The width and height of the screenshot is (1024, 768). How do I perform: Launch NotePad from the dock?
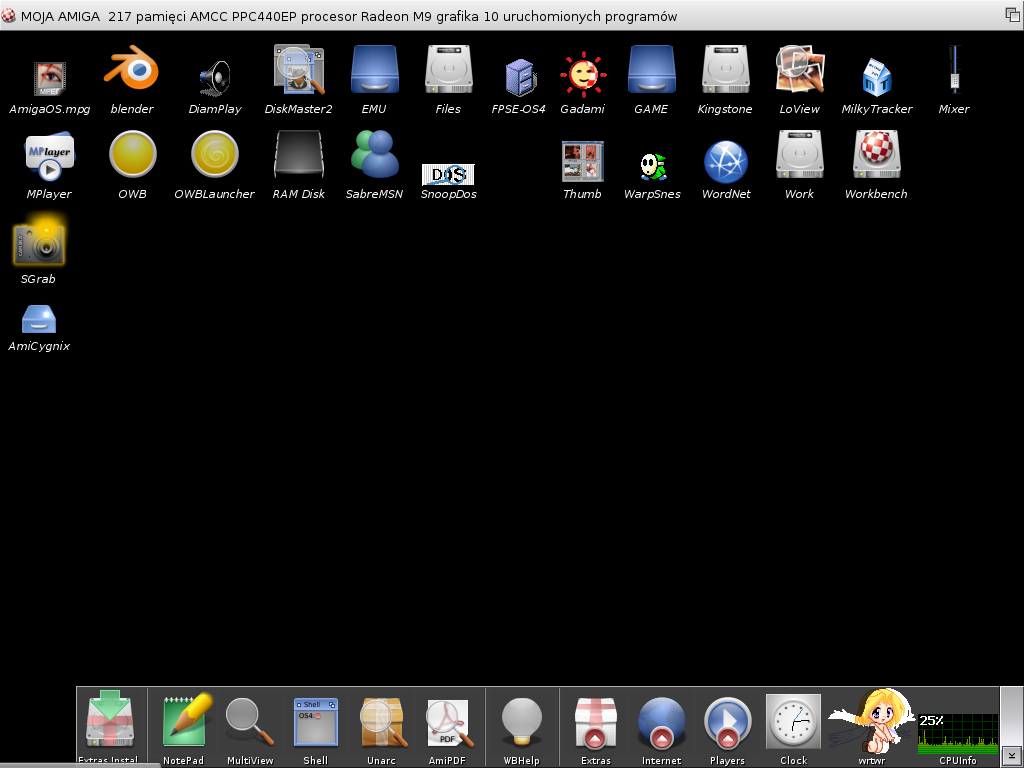pos(186,720)
